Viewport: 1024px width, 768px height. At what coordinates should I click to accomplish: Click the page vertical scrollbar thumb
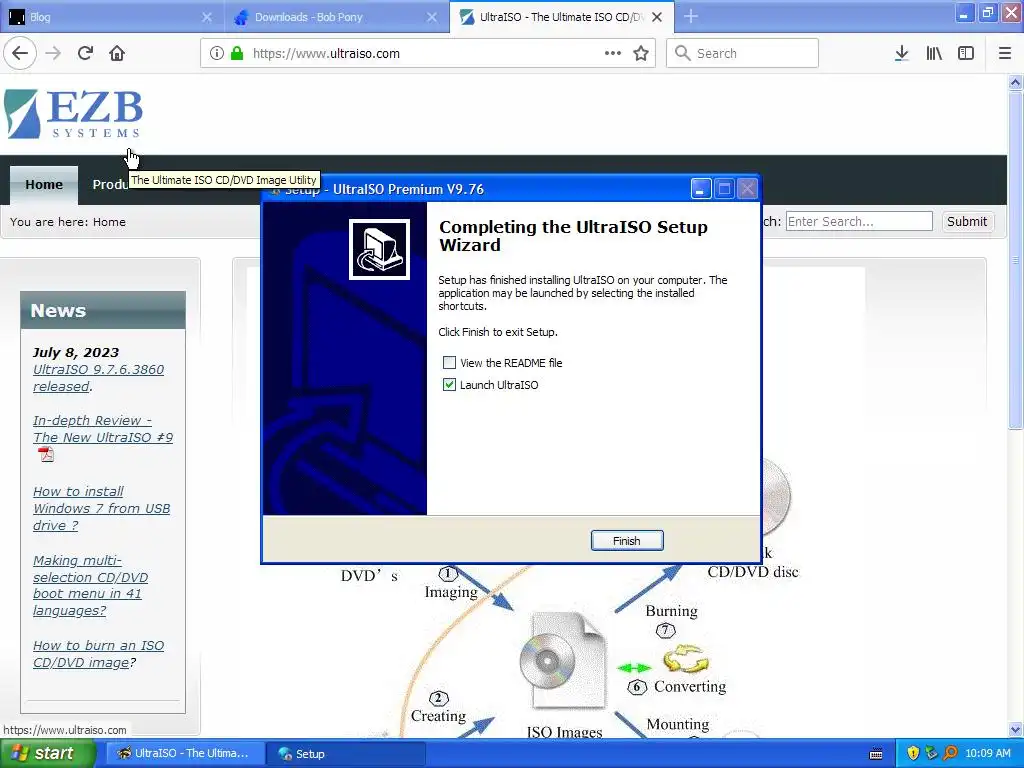point(1015,260)
